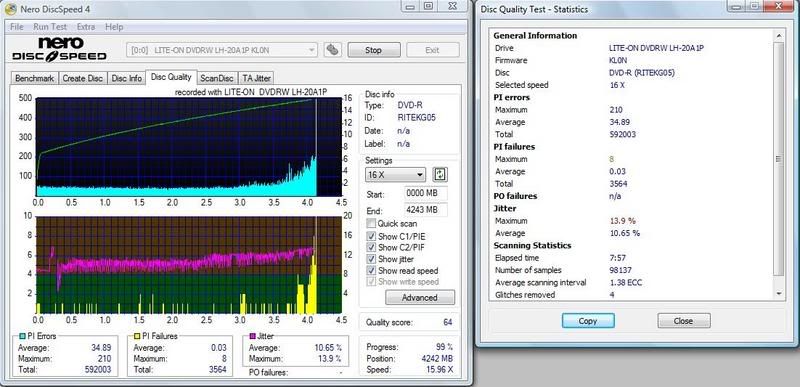Image resolution: width=800 pixels, height=387 pixels.
Task: Click the Number of samples 98137 value
Action: coord(621,270)
